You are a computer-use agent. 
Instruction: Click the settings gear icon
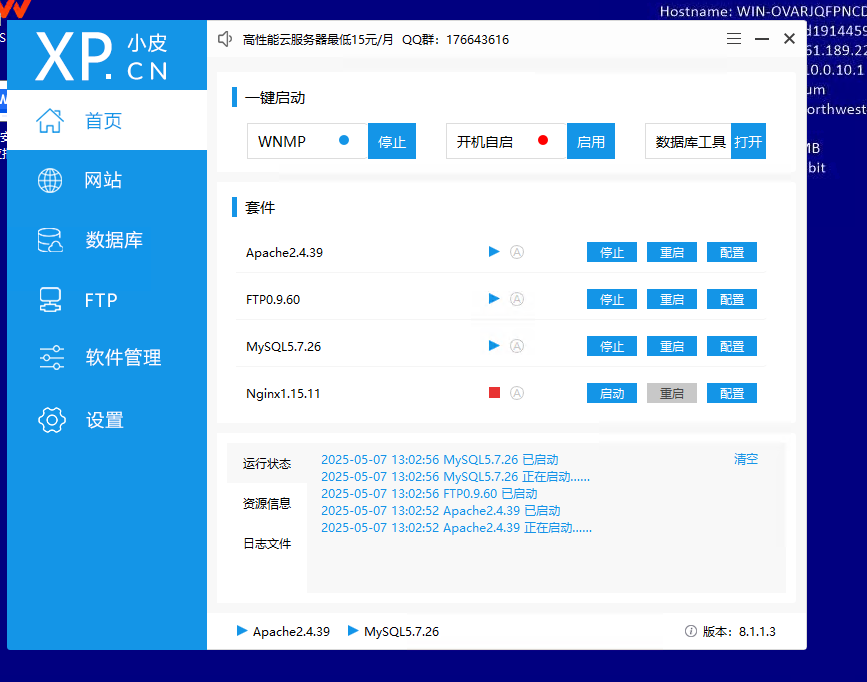click(52, 420)
